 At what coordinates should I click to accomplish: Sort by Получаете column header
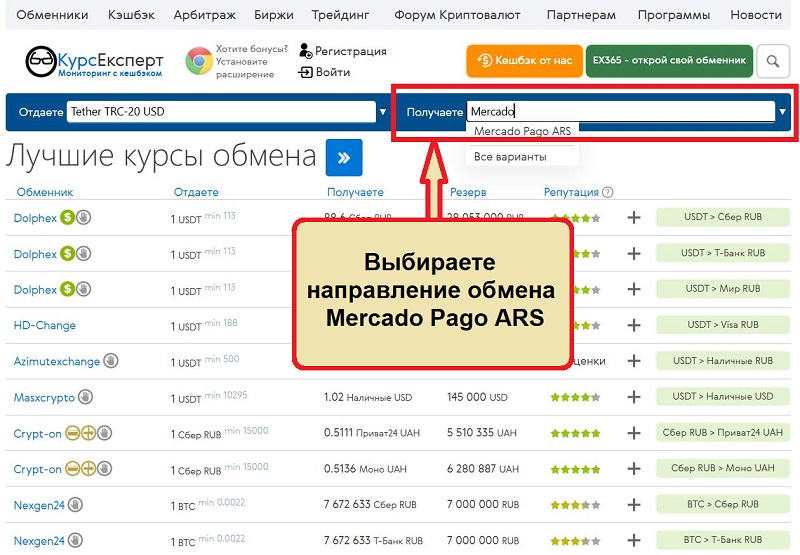click(355, 192)
